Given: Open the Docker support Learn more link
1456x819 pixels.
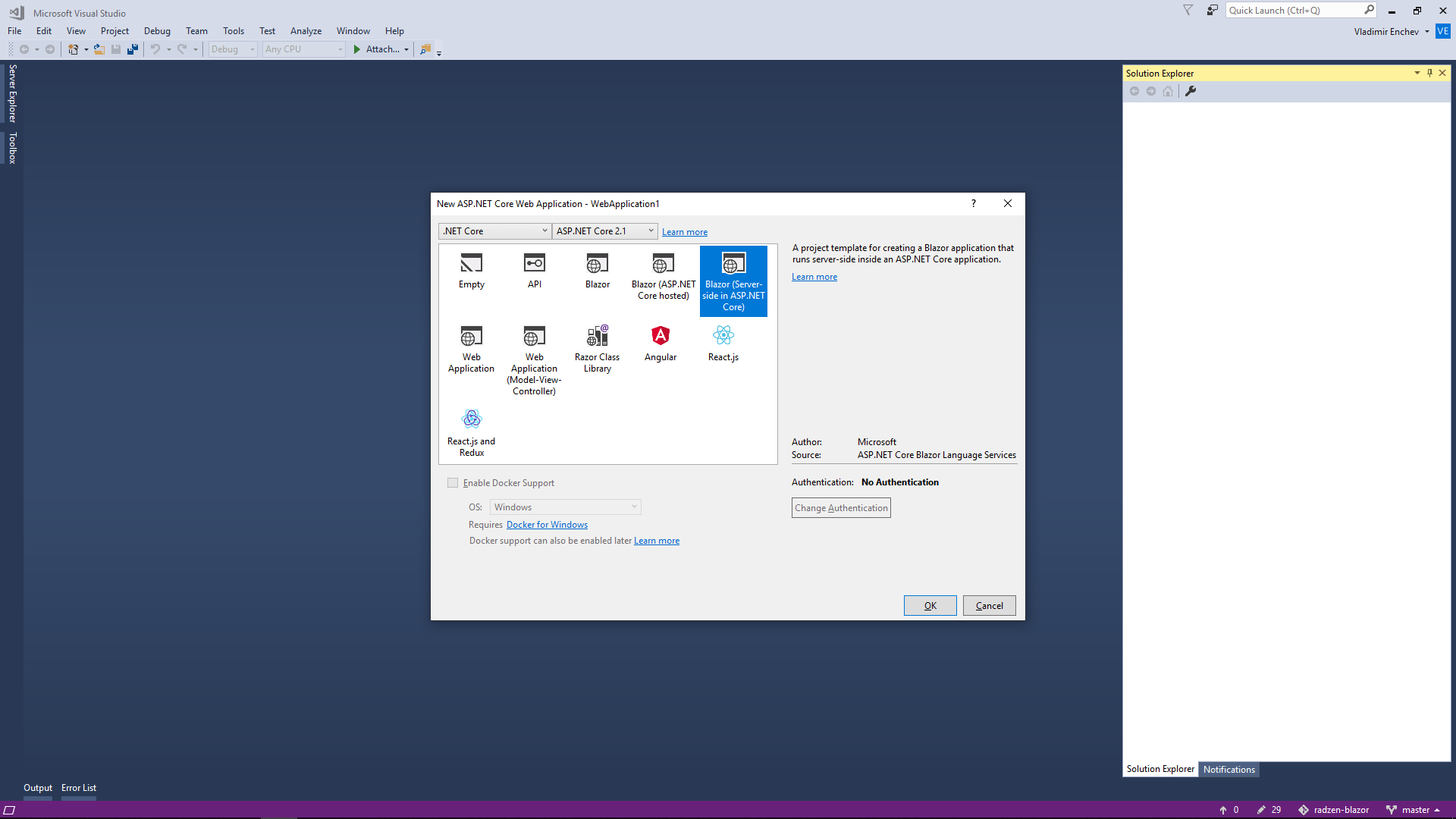Looking at the screenshot, I should [x=656, y=541].
